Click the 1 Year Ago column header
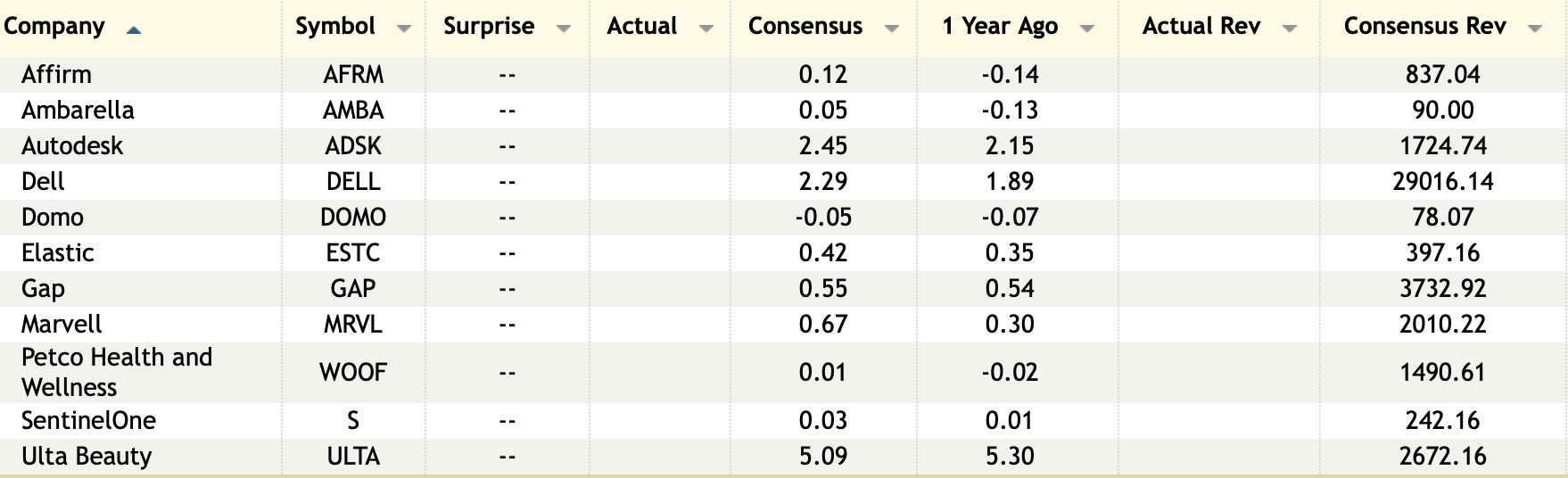This screenshot has width=1568, height=478. point(1000,27)
